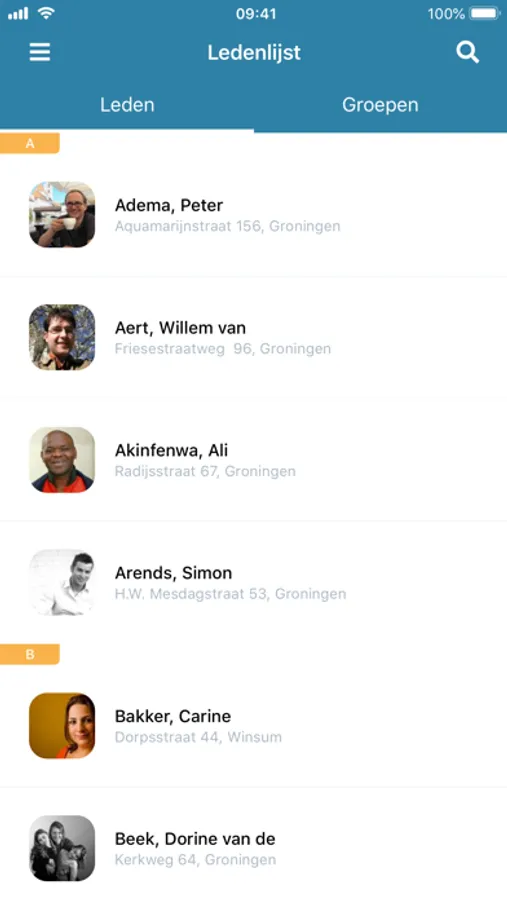Open the Arends, Simon entry
507x900 pixels.
tap(253, 583)
